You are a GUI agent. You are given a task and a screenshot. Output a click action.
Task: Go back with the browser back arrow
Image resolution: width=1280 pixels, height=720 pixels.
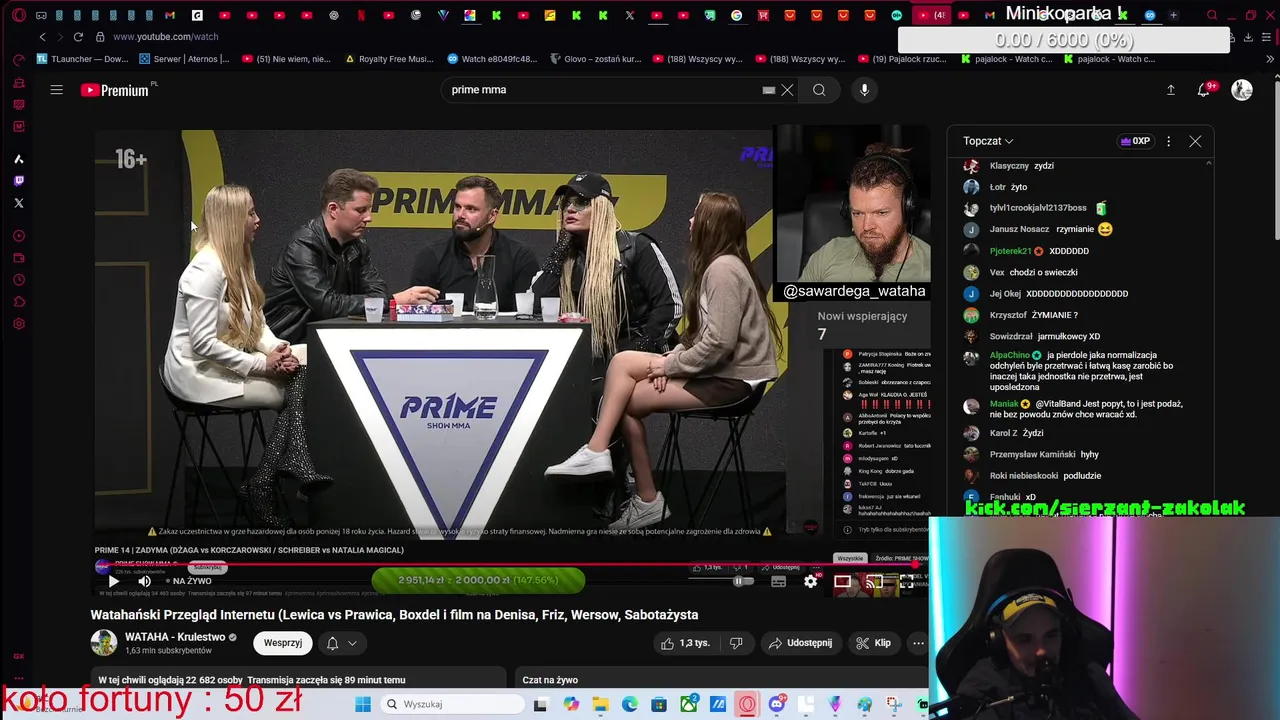tap(42, 36)
